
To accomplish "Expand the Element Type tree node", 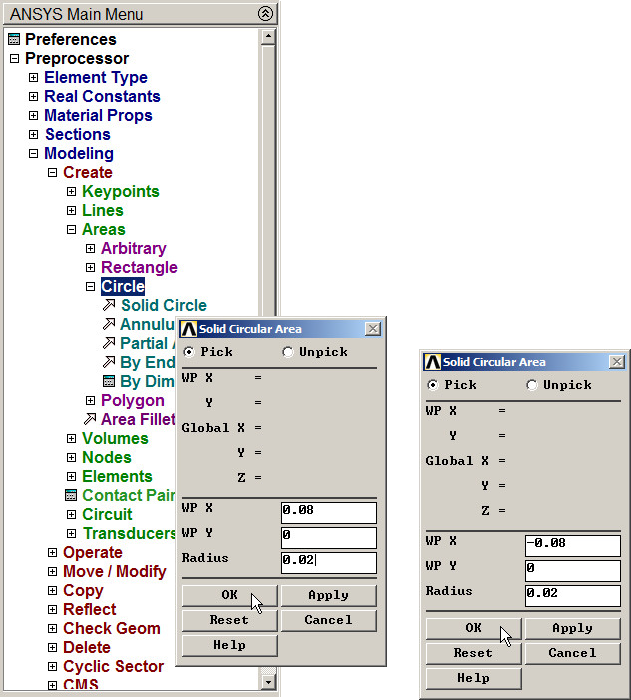I will [x=33, y=78].
